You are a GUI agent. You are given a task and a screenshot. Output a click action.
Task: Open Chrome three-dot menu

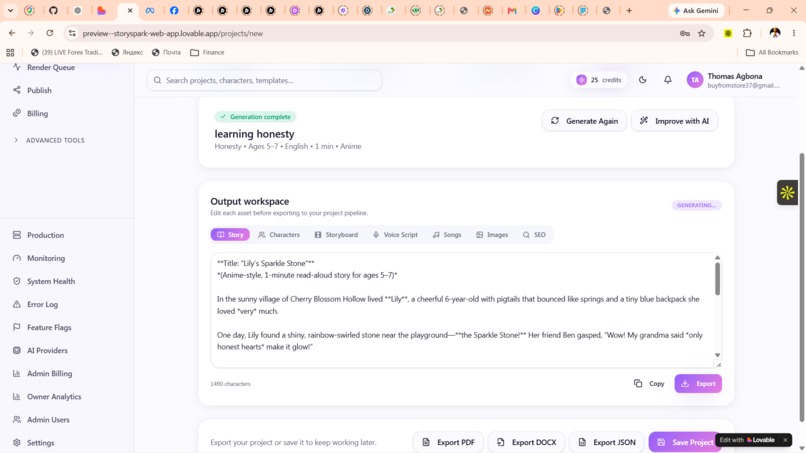point(794,33)
